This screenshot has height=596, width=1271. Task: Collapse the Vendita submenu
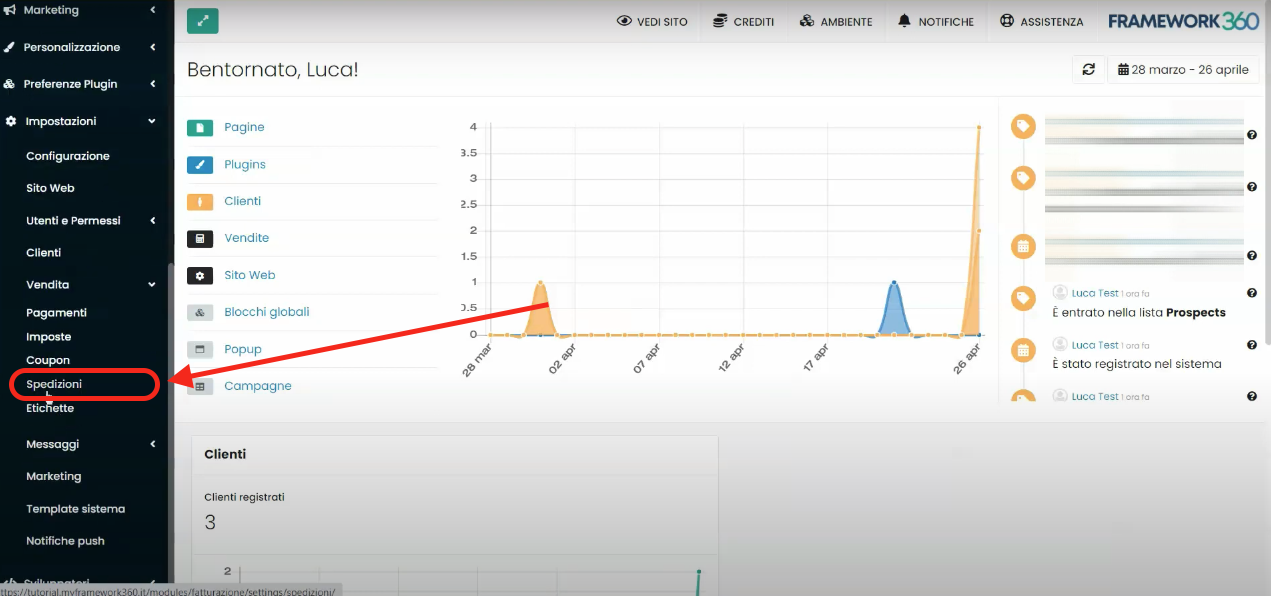[x=152, y=285]
